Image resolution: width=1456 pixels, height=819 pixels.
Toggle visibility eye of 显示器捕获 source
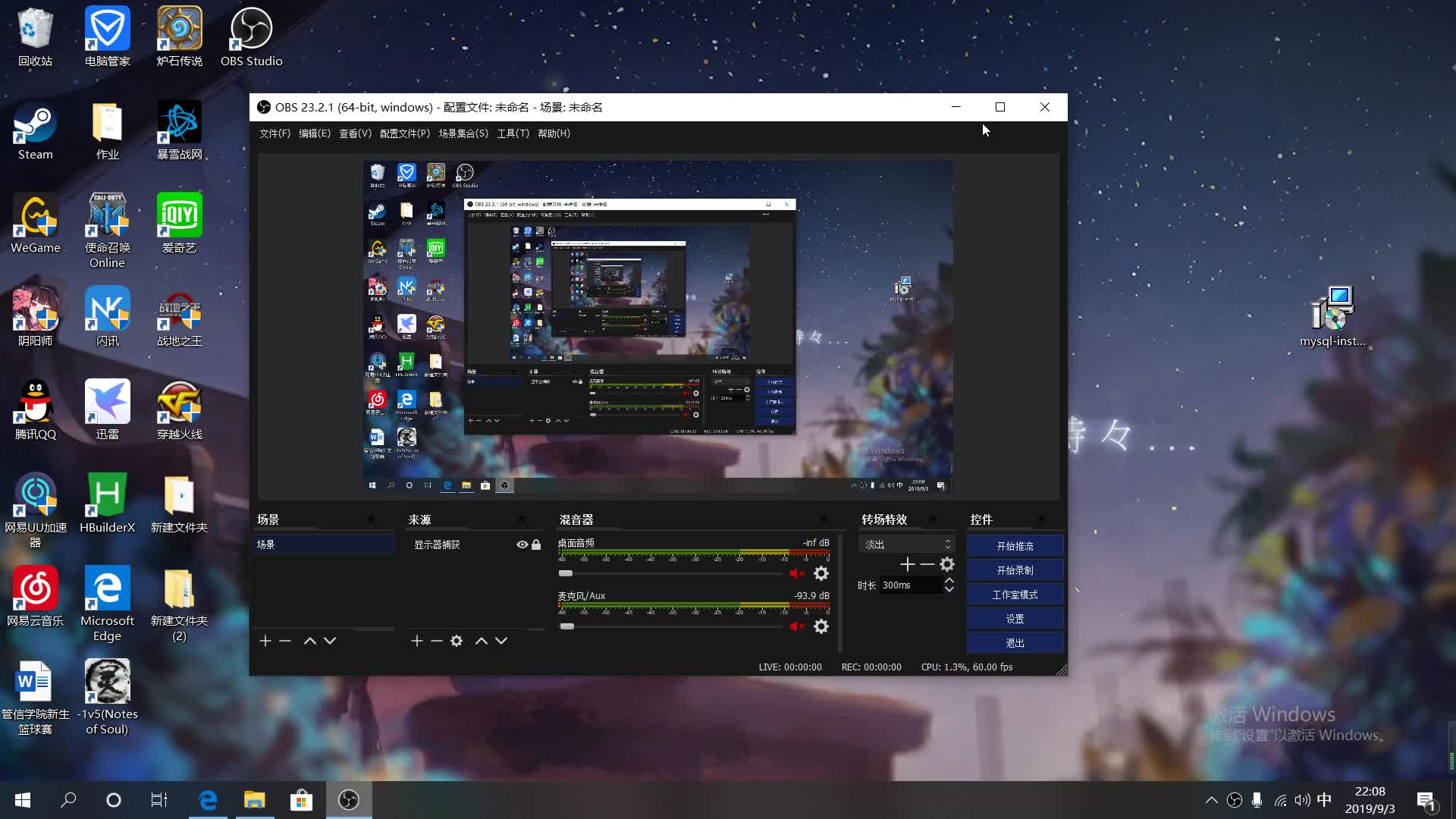click(522, 544)
